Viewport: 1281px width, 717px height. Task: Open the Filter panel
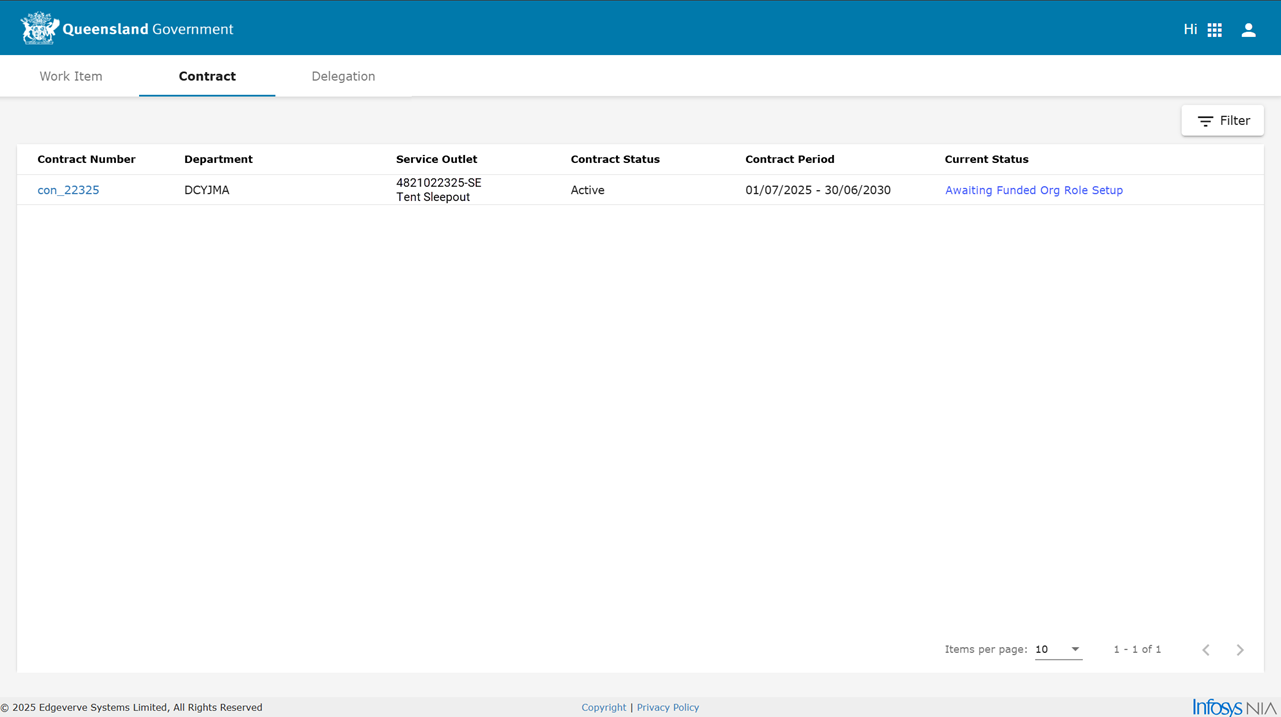pyautogui.click(x=1223, y=121)
